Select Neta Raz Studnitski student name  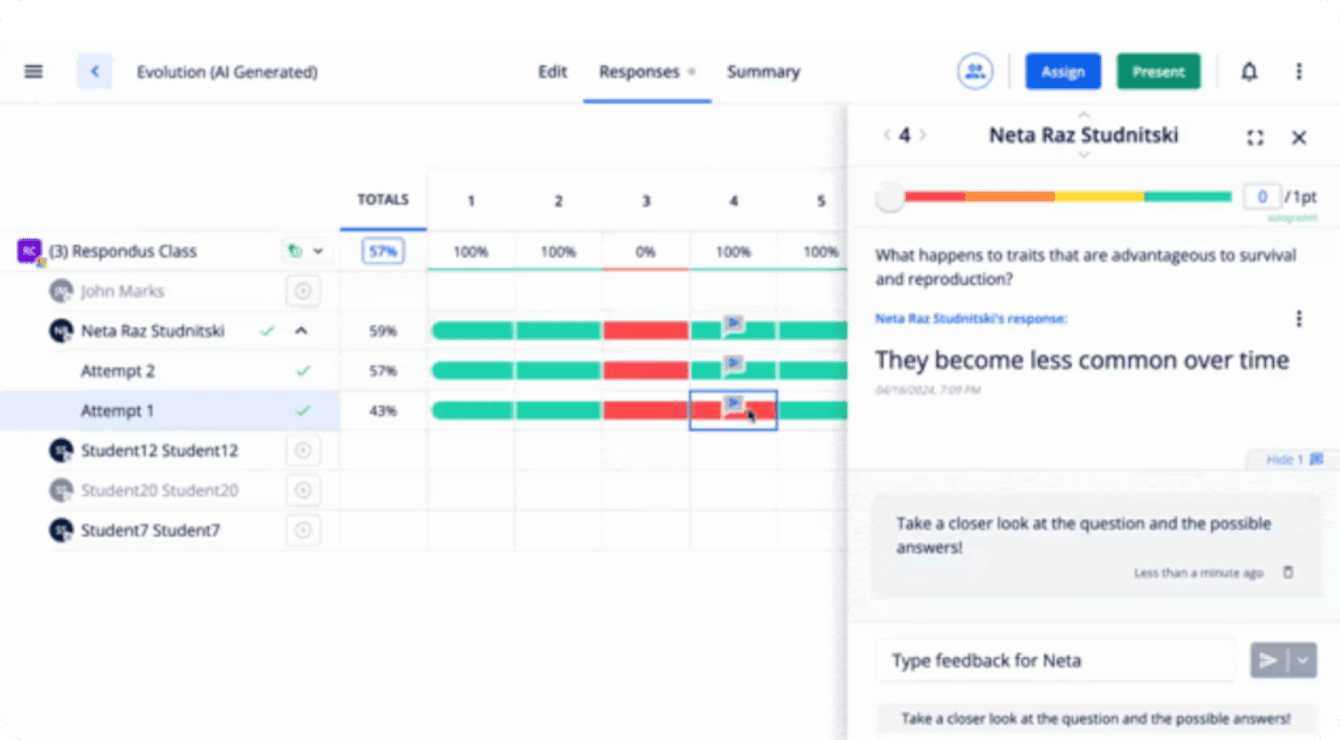pos(153,331)
